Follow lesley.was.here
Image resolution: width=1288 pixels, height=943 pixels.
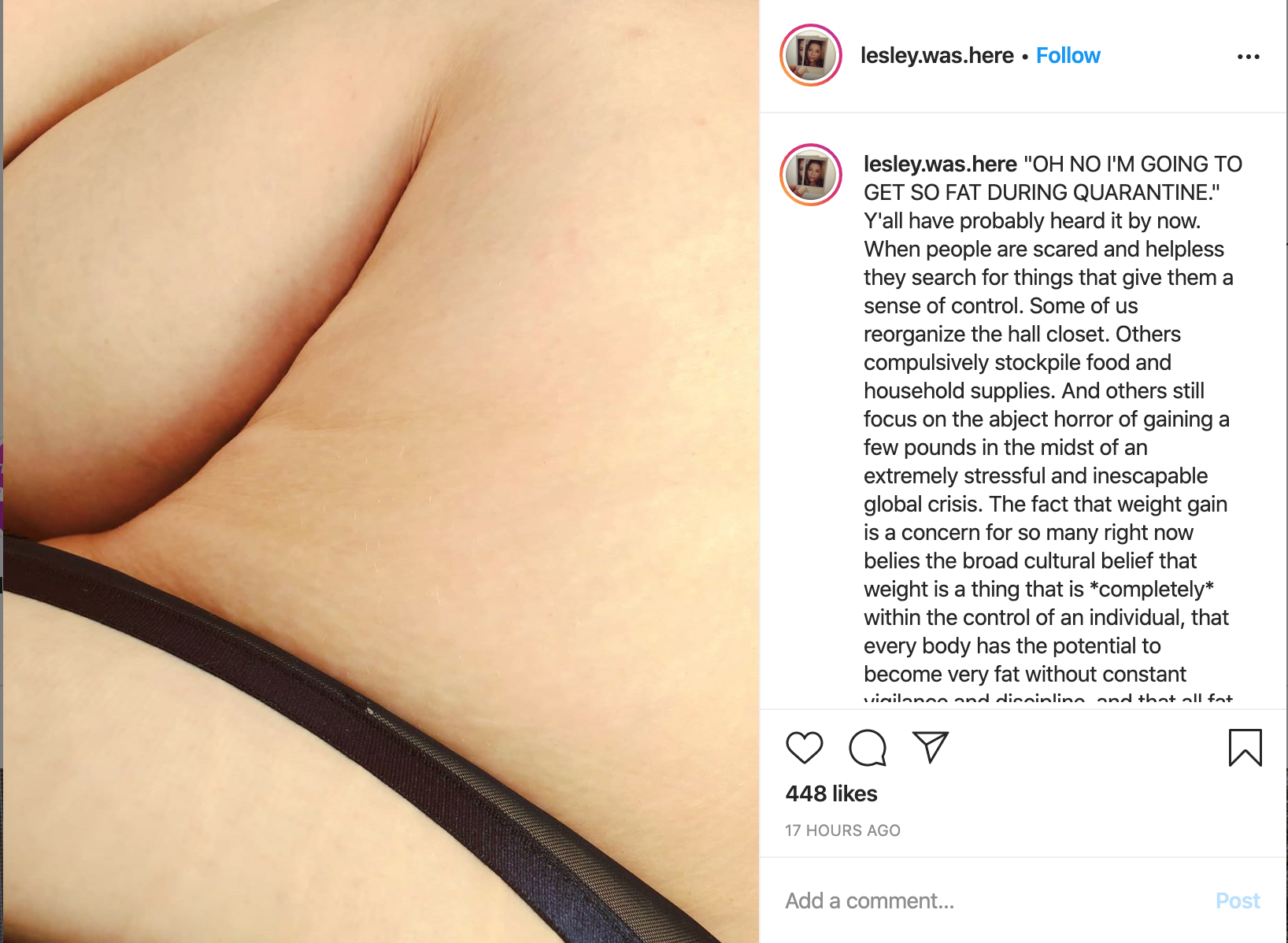(x=1068, y=56)
